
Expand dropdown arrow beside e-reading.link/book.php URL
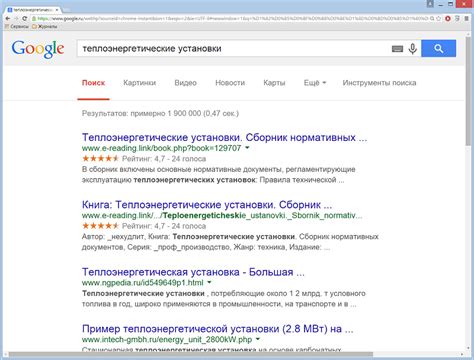[247, 148]
